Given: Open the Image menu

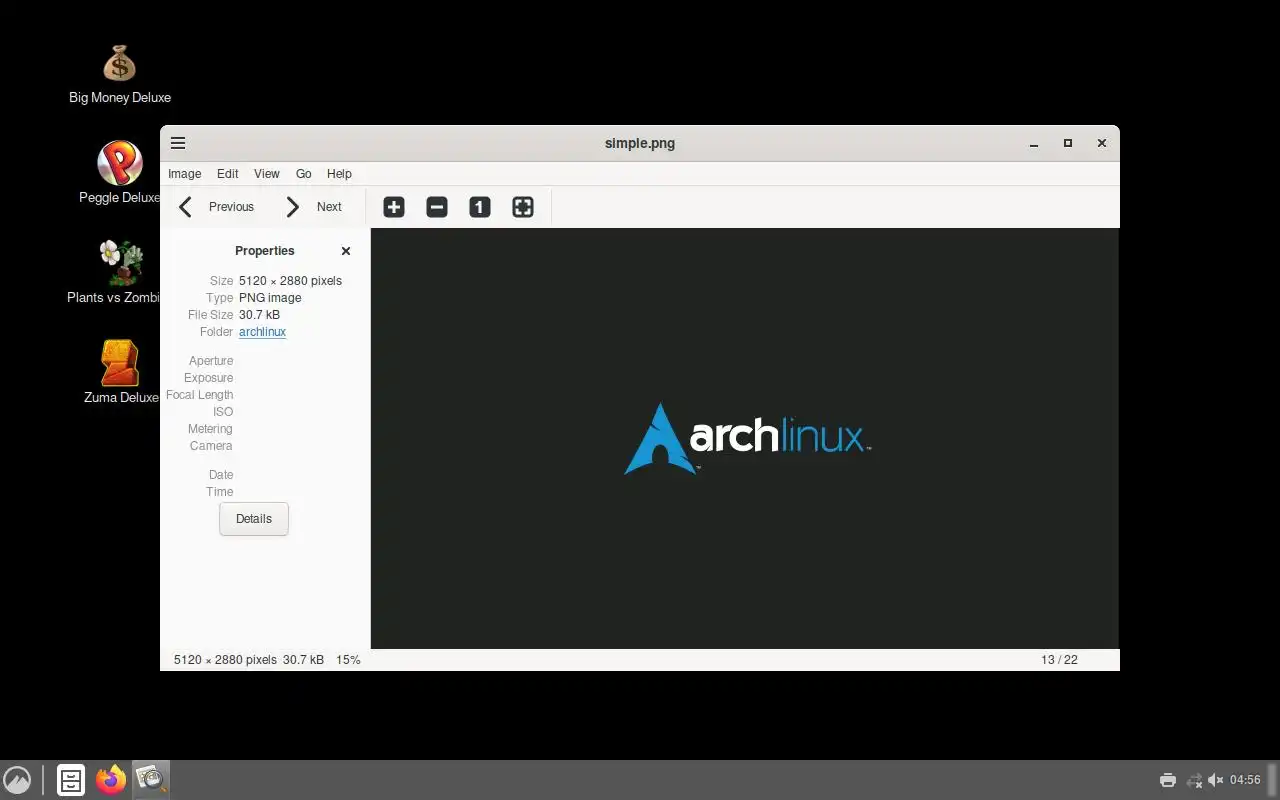Looking at the screenshot, I should click(x=185, y=173).
